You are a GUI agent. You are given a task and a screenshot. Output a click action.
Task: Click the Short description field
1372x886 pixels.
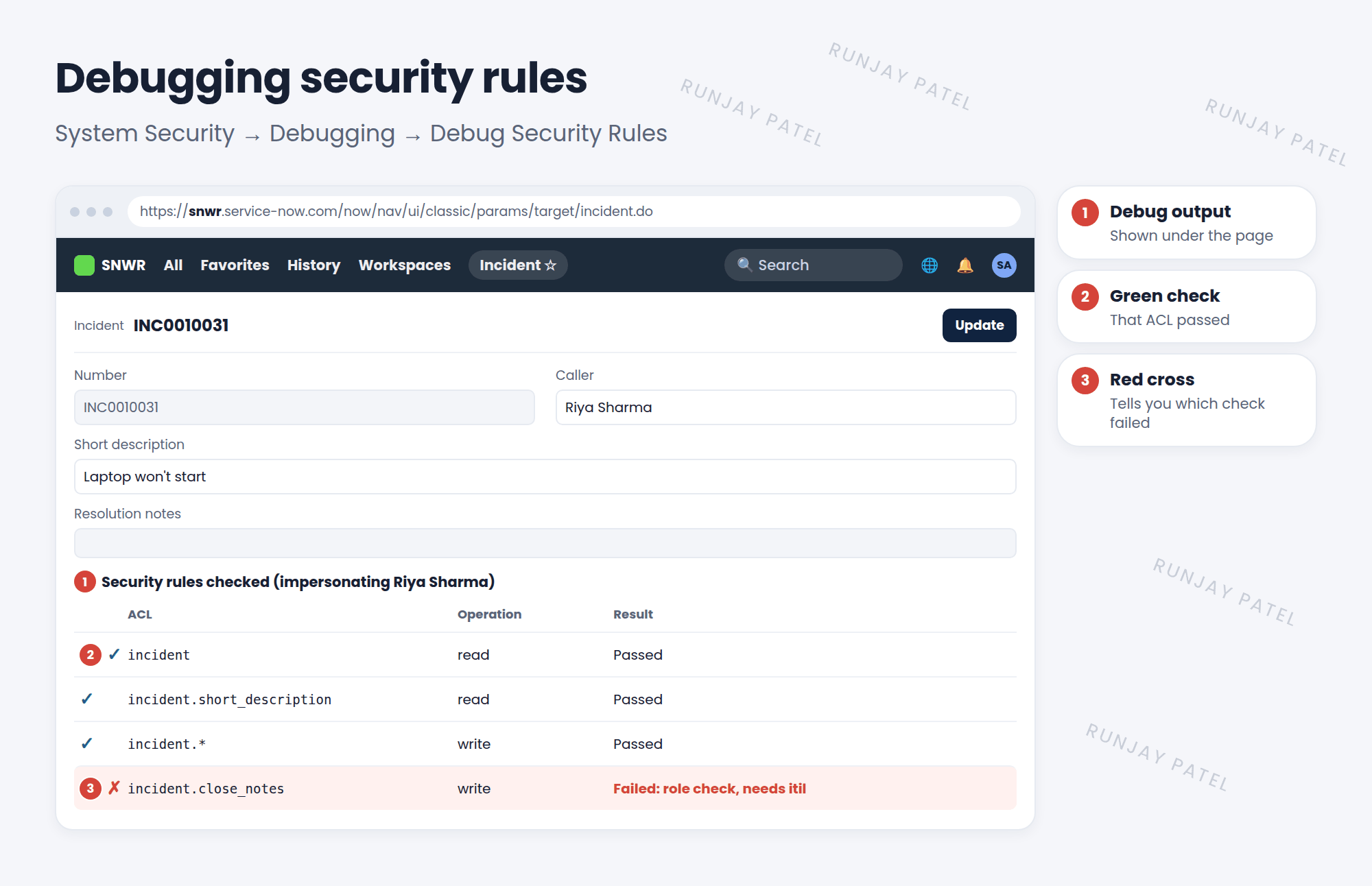545,477
